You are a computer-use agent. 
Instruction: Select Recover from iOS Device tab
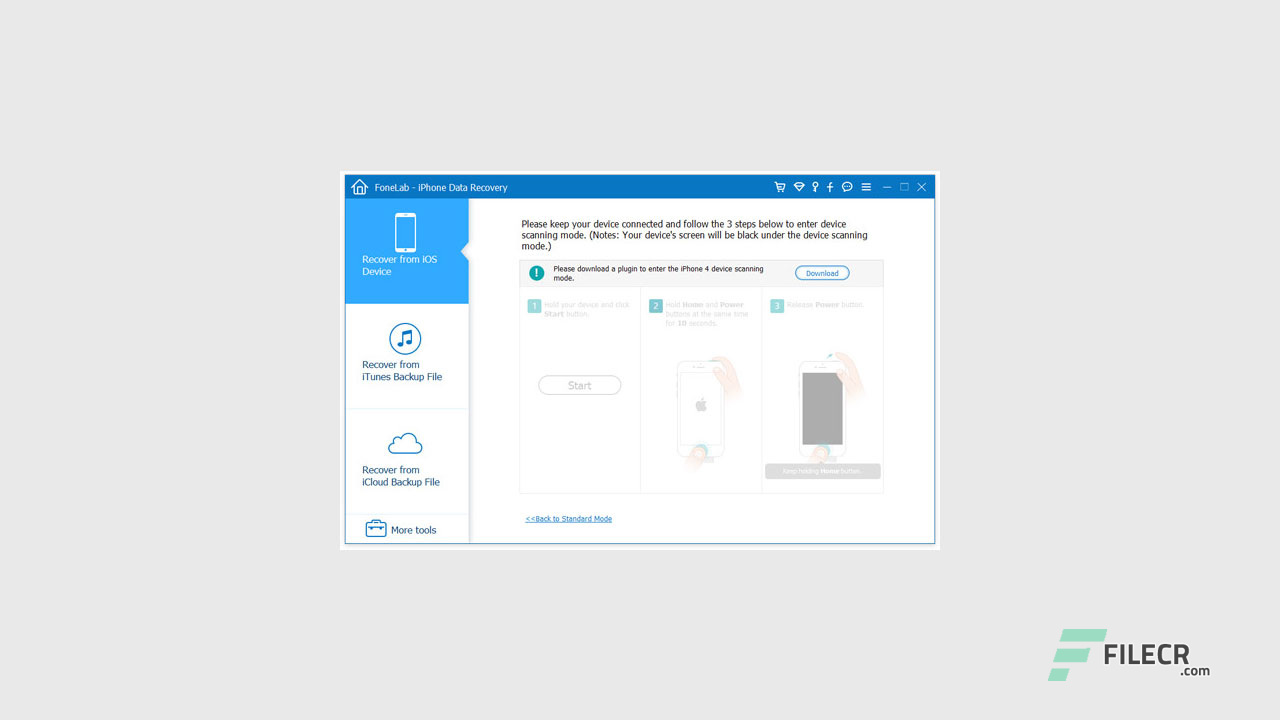[407, 251]
